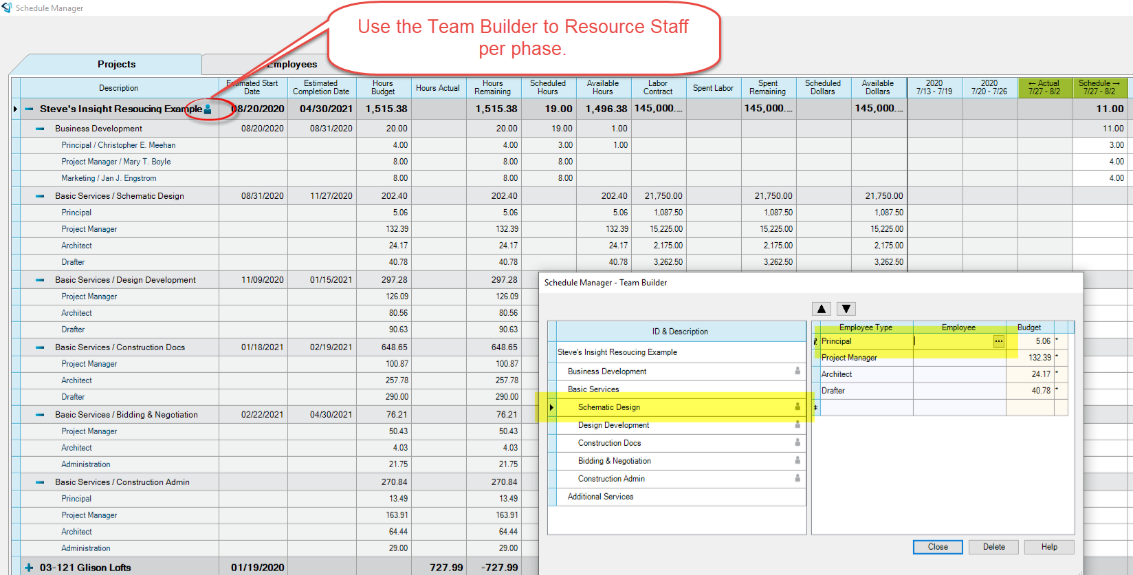Collapse the Business Development phase rows
The height and width of the screenshot is (575, 1133).
[41, 129]
